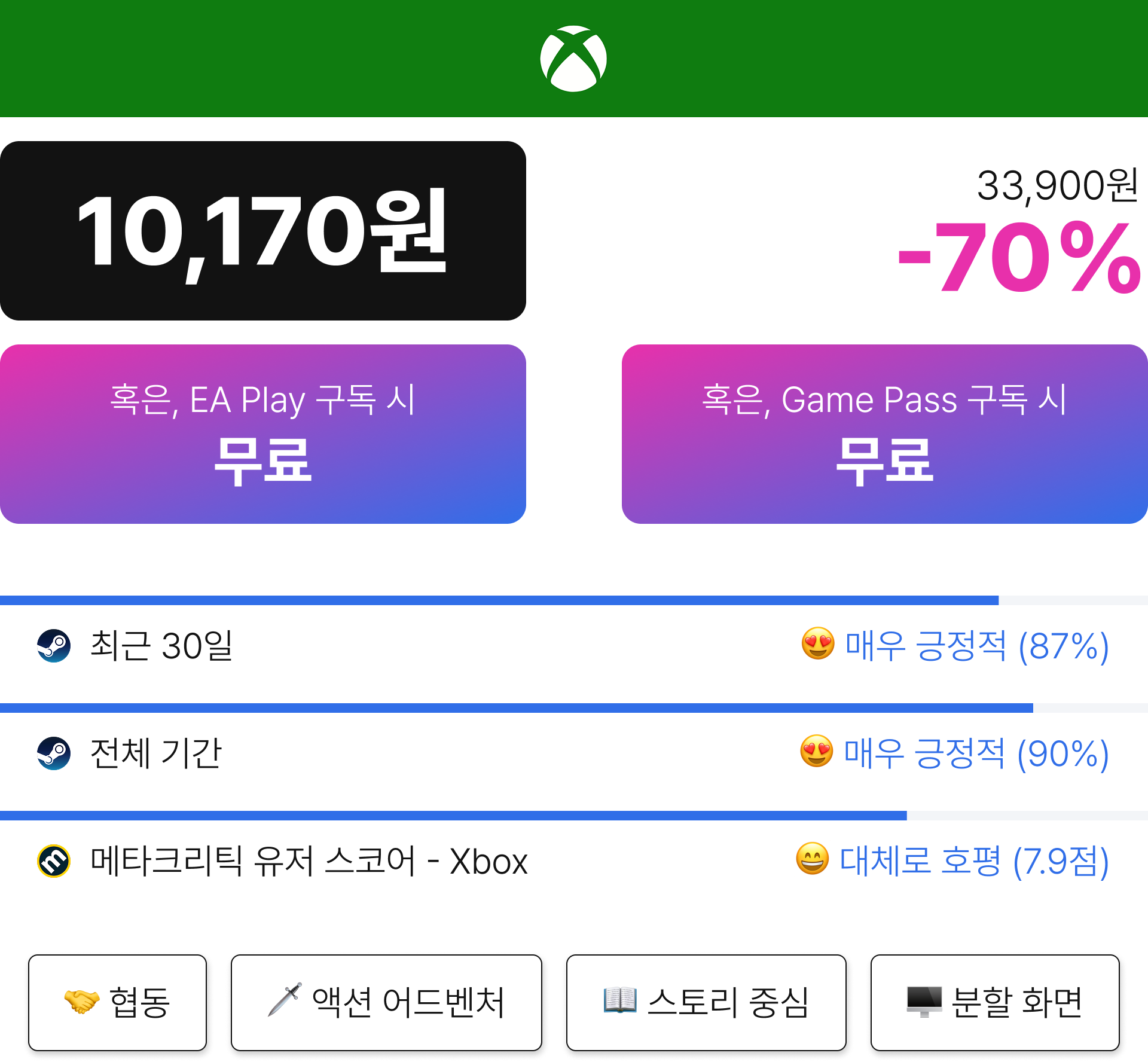Image resolution: width=1148 pixels, height=1062 pixels.
Task: Click the sword icon in 액션 어드벤처 tag
Action: pyautogui.click(x=285, y=1000)
